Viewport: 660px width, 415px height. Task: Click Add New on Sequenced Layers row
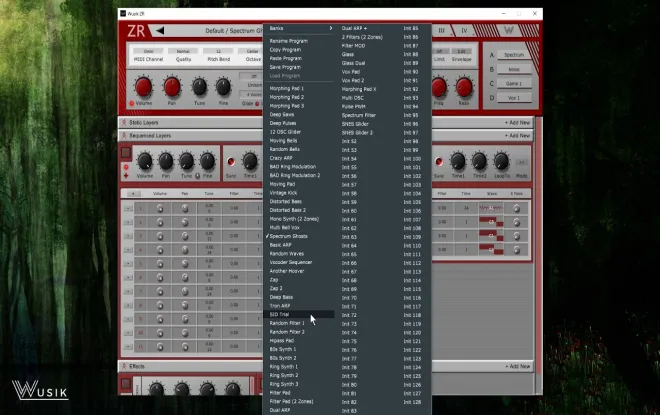pyautogui.click(x=517, y=136)
